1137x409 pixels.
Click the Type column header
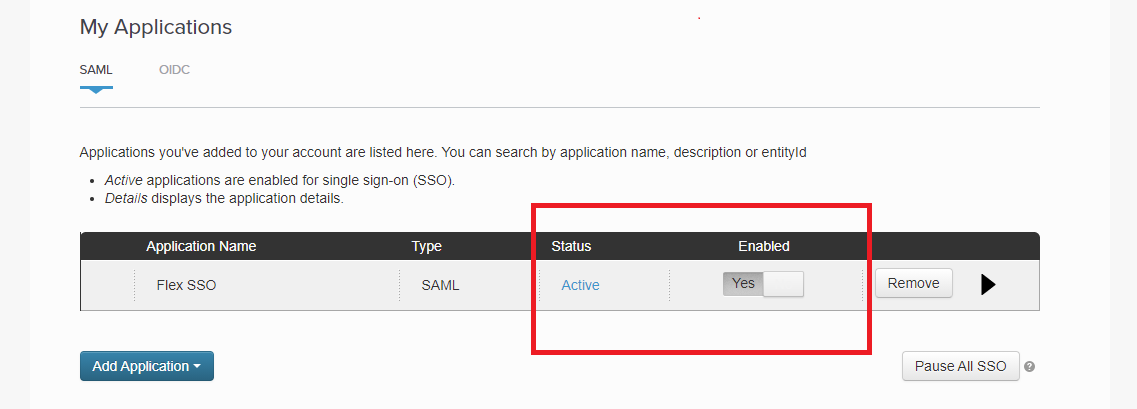tap(426, 246)
